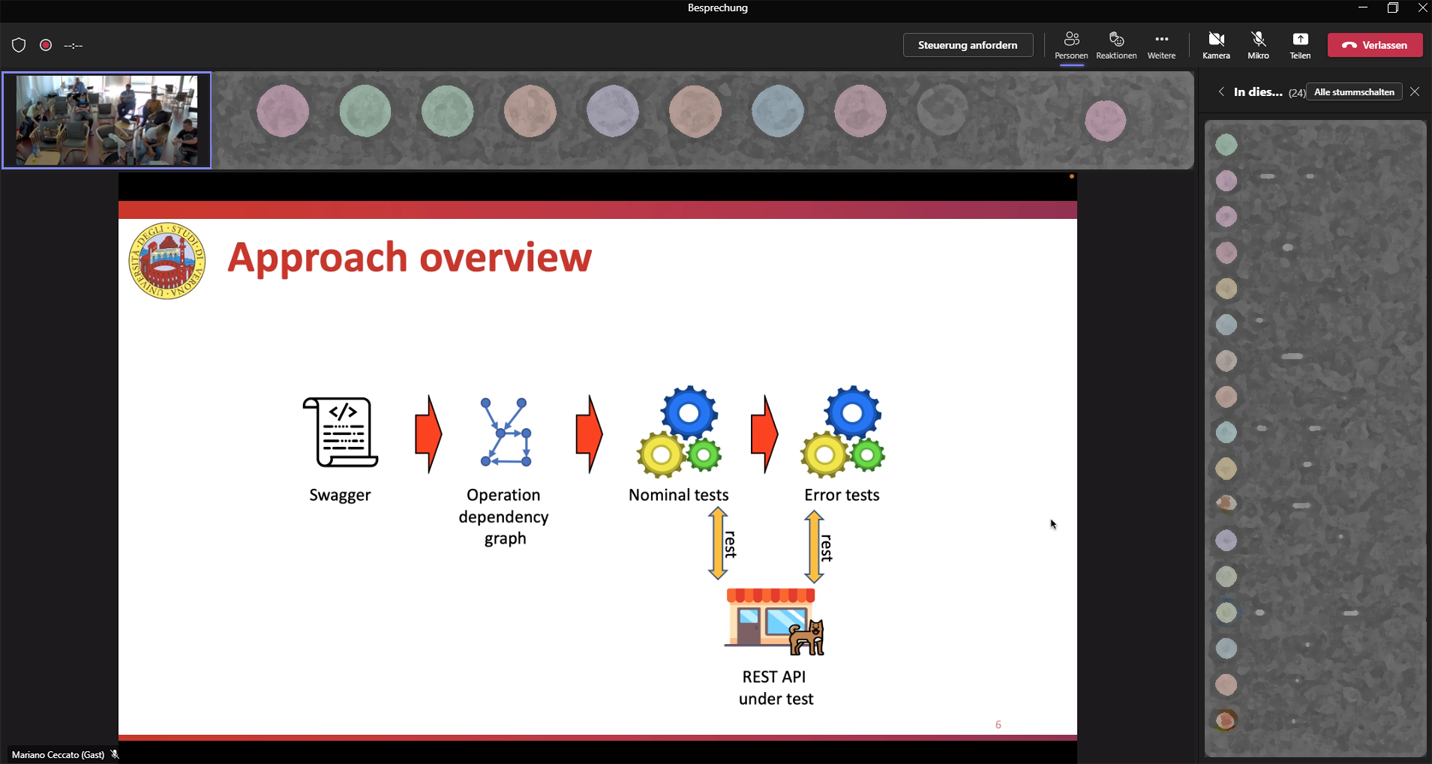The height and width of the screenshot is (764, 1432).
Task: Click the REST API shop icon
Action: click(774, 621)
